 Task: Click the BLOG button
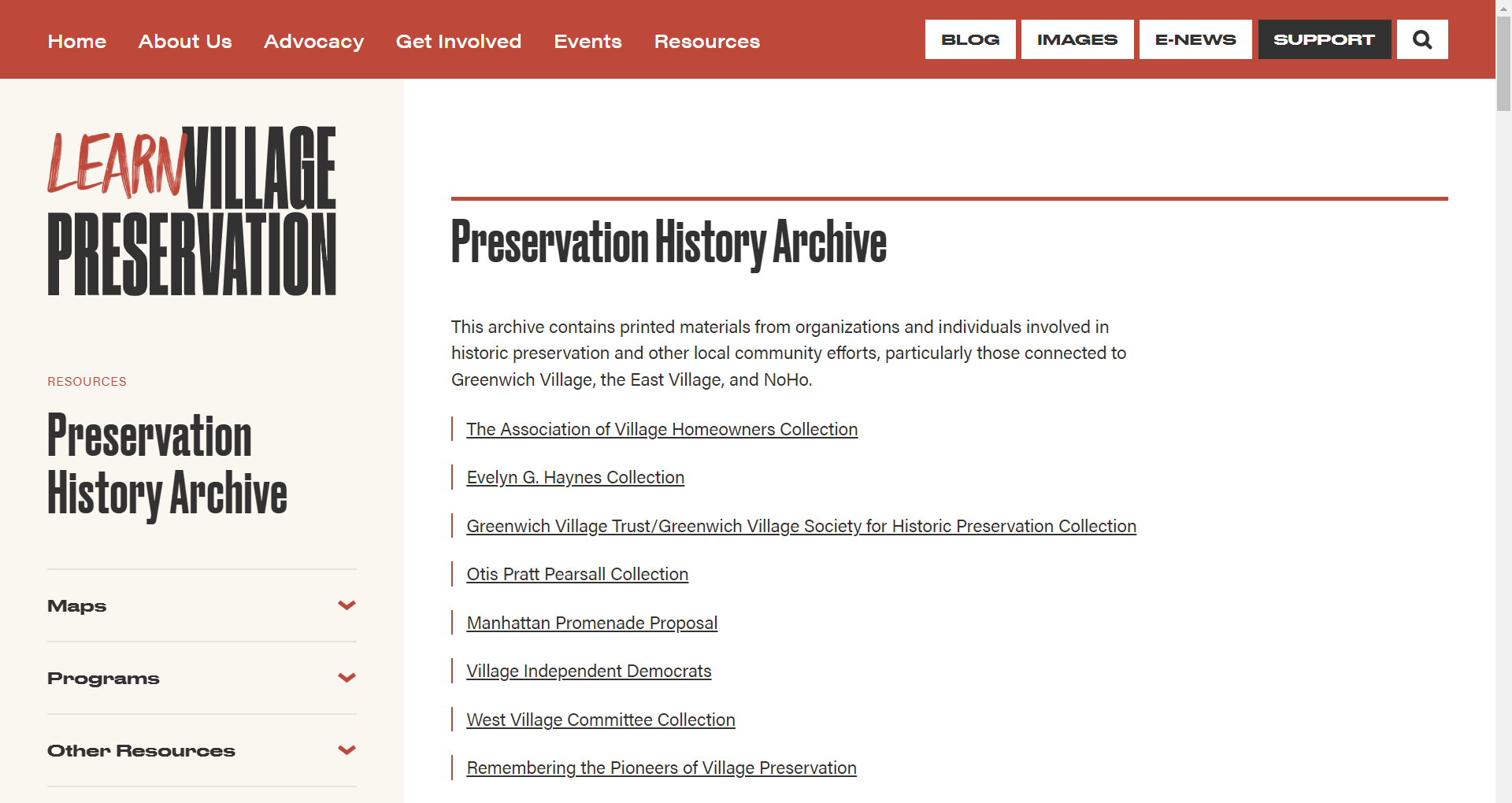click(969, 39)
